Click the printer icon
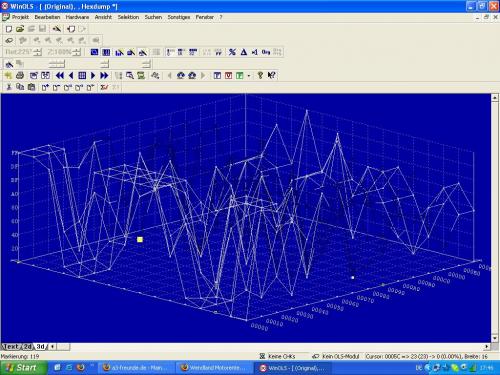The height and width of the screenshot is (375, 500). (20, 76)
